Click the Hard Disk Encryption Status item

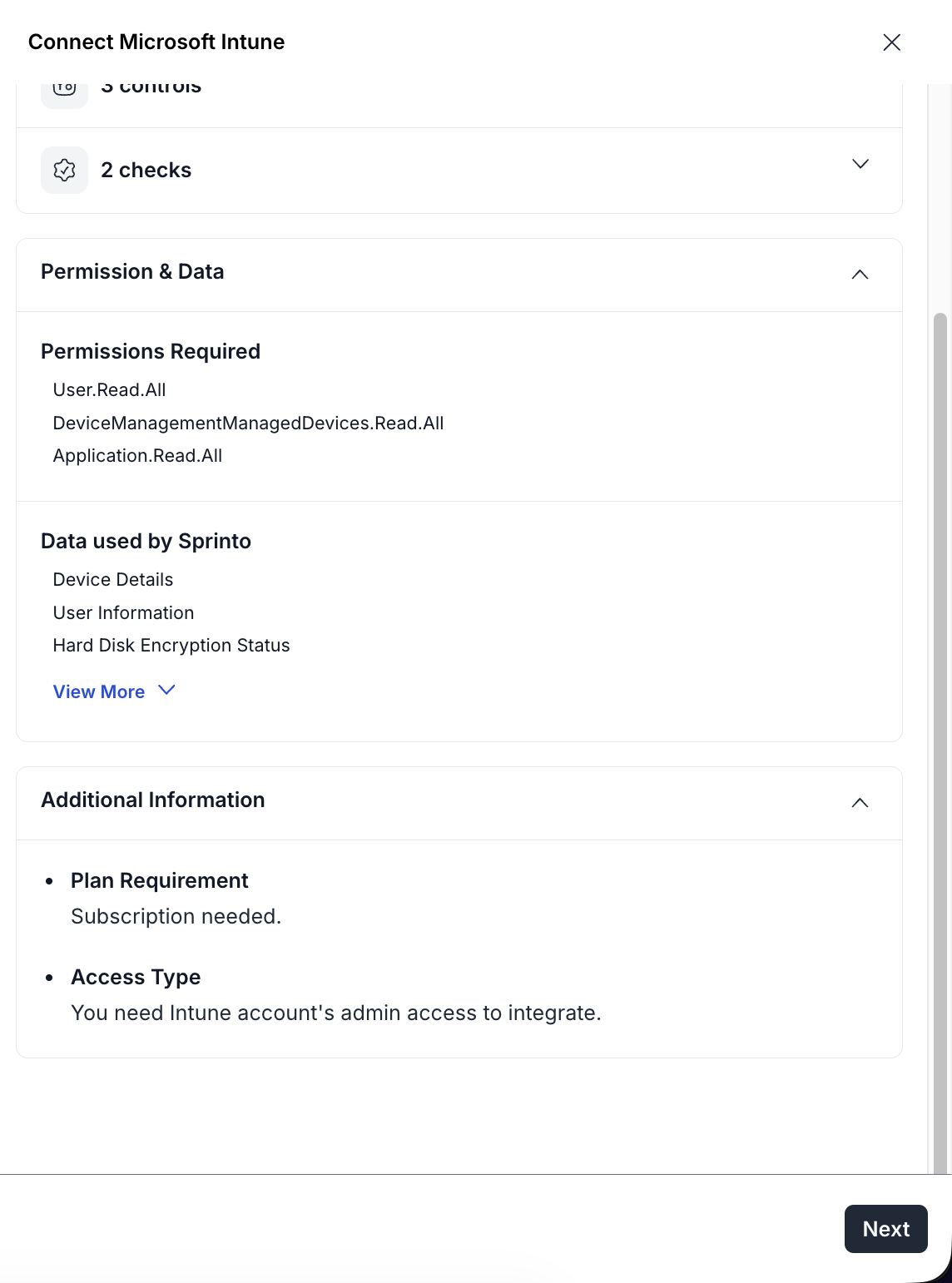pos(171,646)
